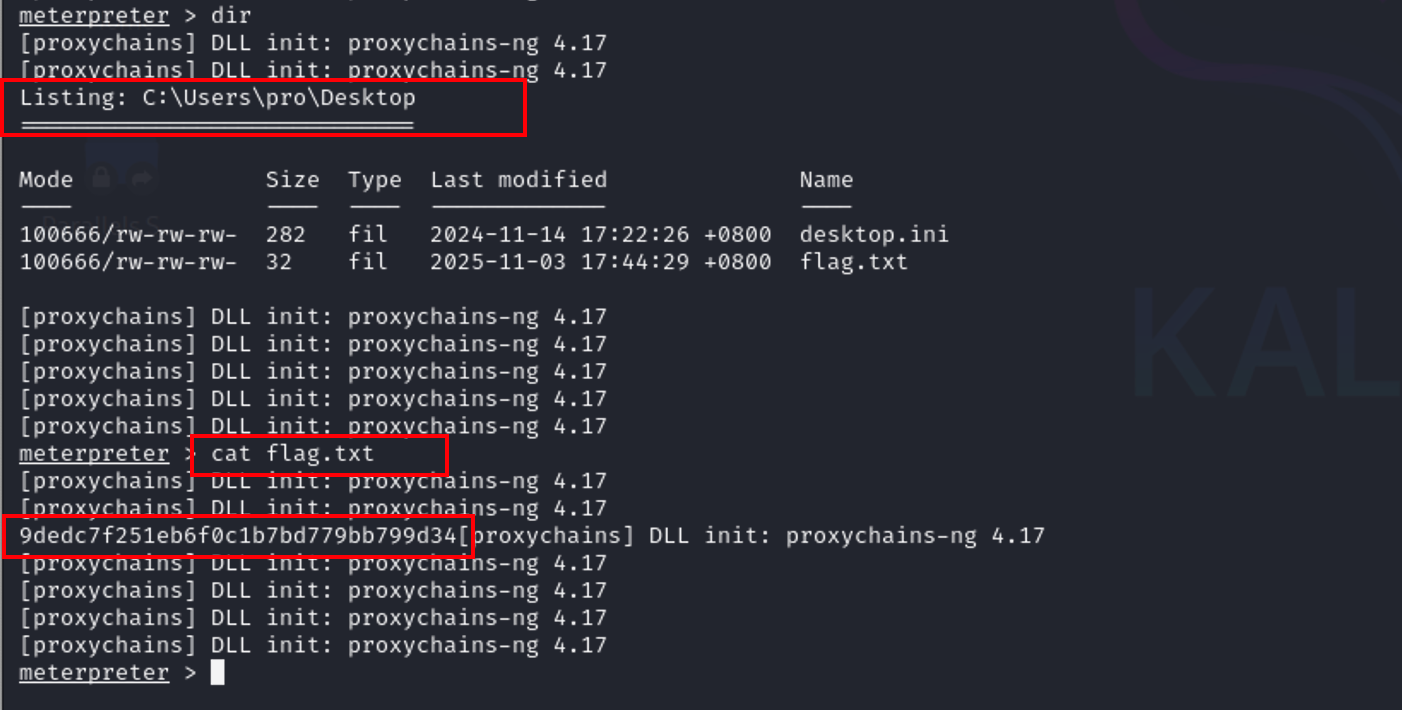This screenshot has width=1402, height=710.
Task: Click the "Last modified" column header
Action: pos(518,180)
